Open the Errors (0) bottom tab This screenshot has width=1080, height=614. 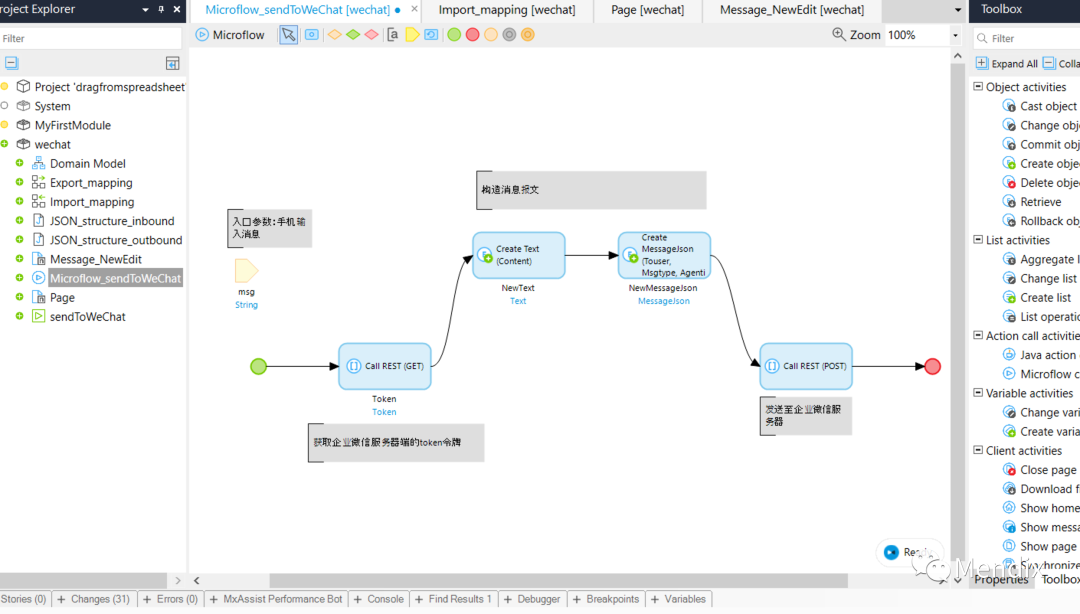170,599
